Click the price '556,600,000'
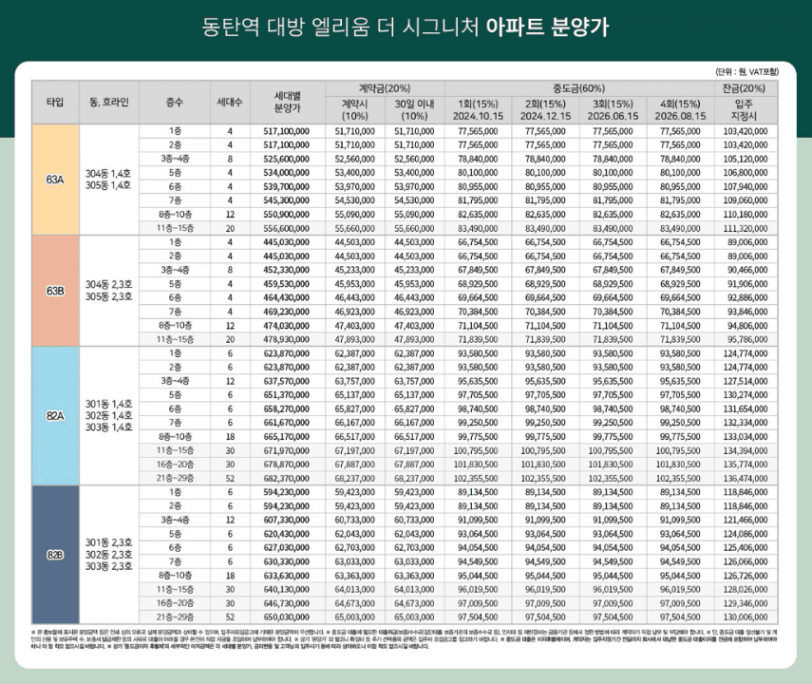 (286, 228)
